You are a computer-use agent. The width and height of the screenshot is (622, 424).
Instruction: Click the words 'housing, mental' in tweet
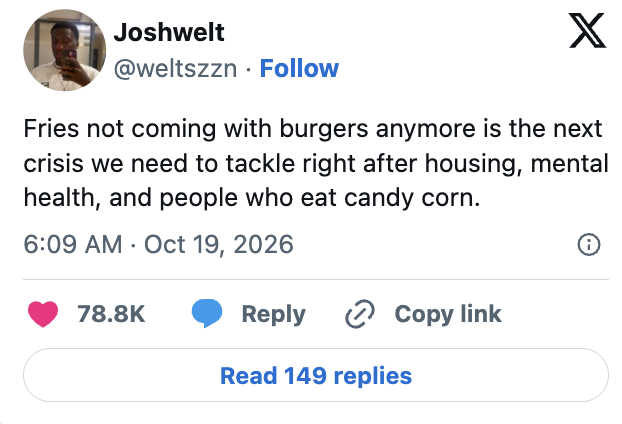click(516, 163)
